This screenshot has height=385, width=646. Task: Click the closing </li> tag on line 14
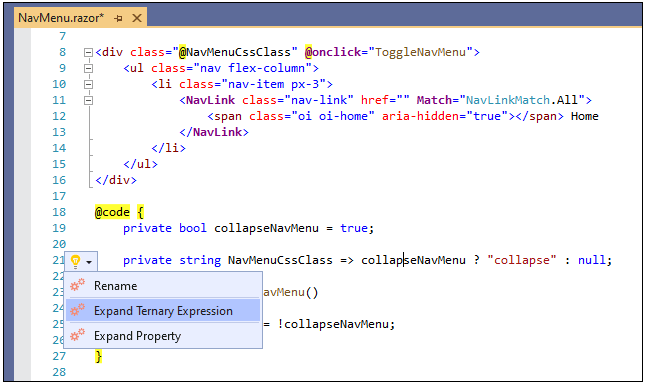pyautogui.click(x=169, y=148)
